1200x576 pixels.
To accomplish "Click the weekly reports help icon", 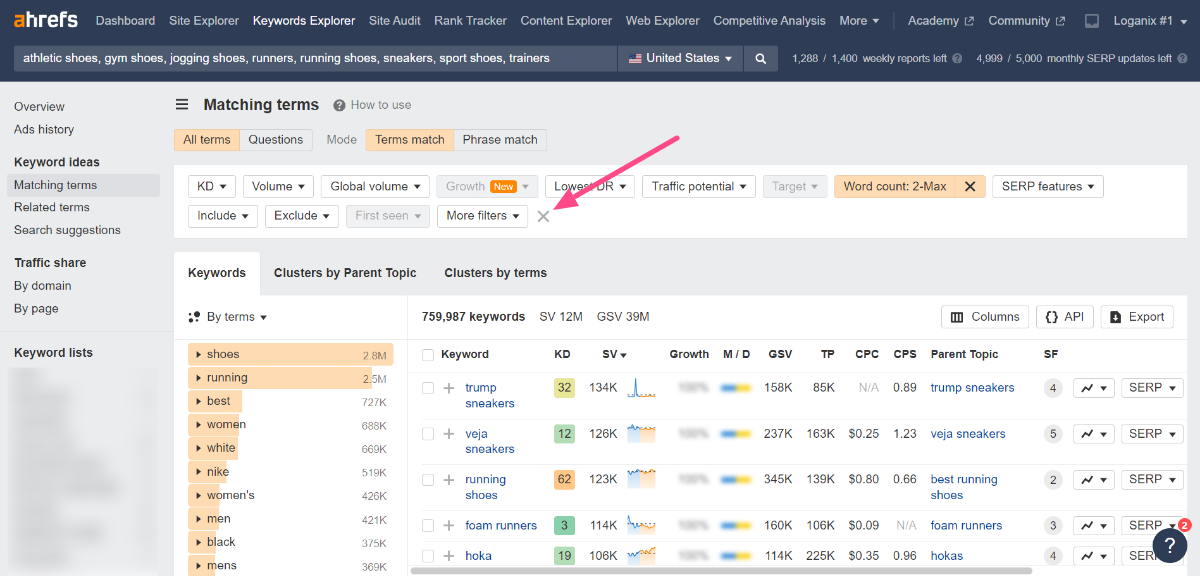I will click(958, 58).
